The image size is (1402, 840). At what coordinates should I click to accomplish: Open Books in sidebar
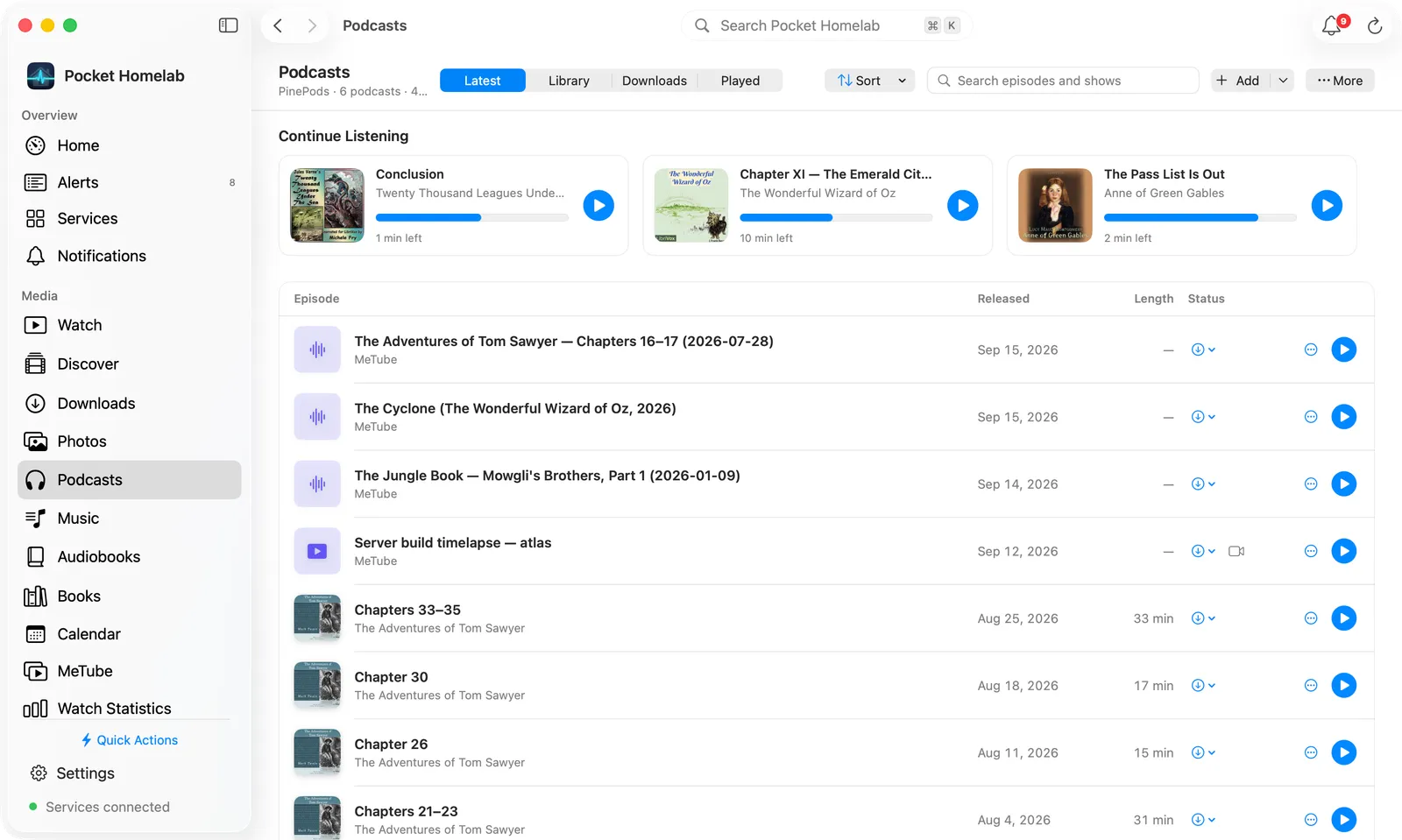tap(130, 596)
